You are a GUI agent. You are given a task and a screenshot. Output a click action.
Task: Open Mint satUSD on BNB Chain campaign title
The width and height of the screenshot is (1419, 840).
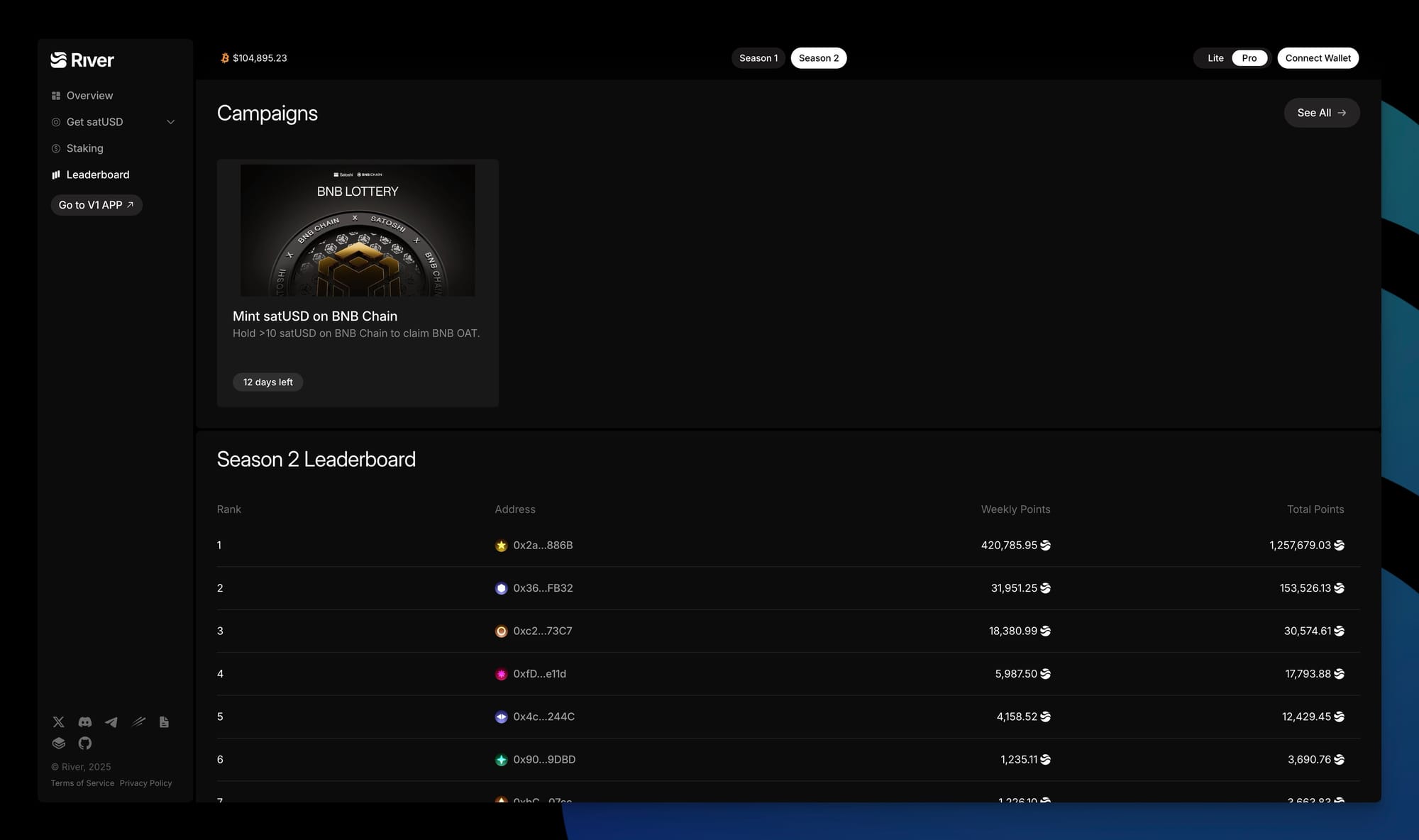coord(315,316)
